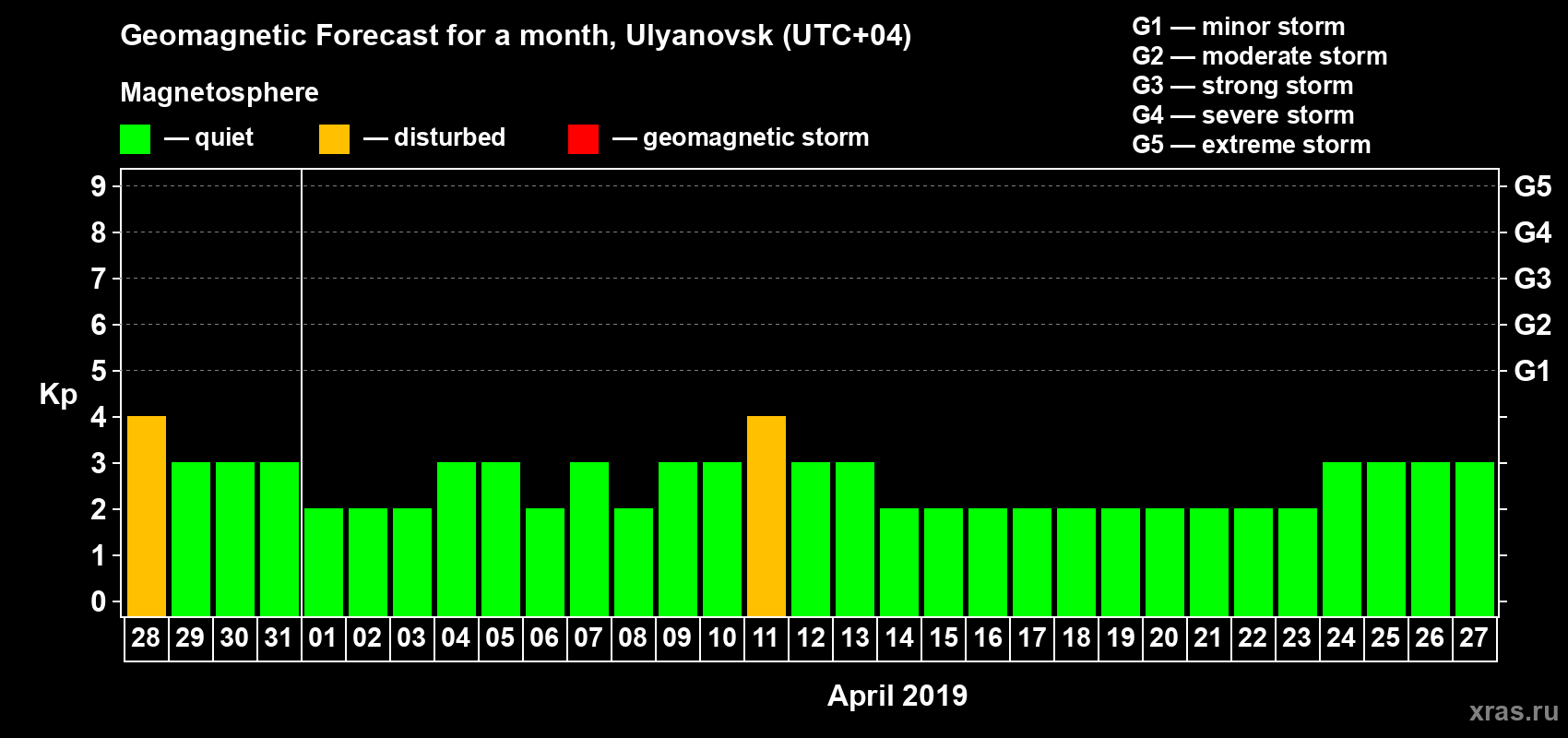Click the 'G1 — minor storm' legend line
This screenshot has width=1568, height=738.
(x=1238, y=27)
